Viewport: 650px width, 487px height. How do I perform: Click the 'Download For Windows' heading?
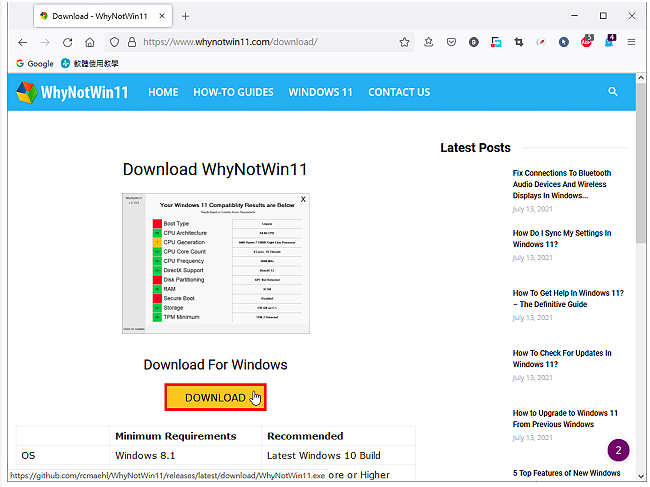216,365
